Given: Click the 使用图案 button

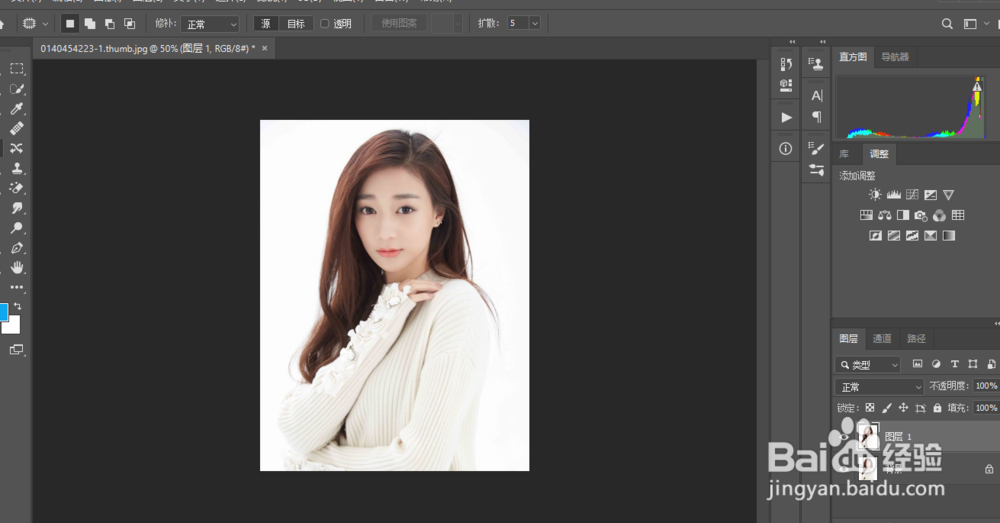Looking at the screenshot, I should tap(399, 24).
